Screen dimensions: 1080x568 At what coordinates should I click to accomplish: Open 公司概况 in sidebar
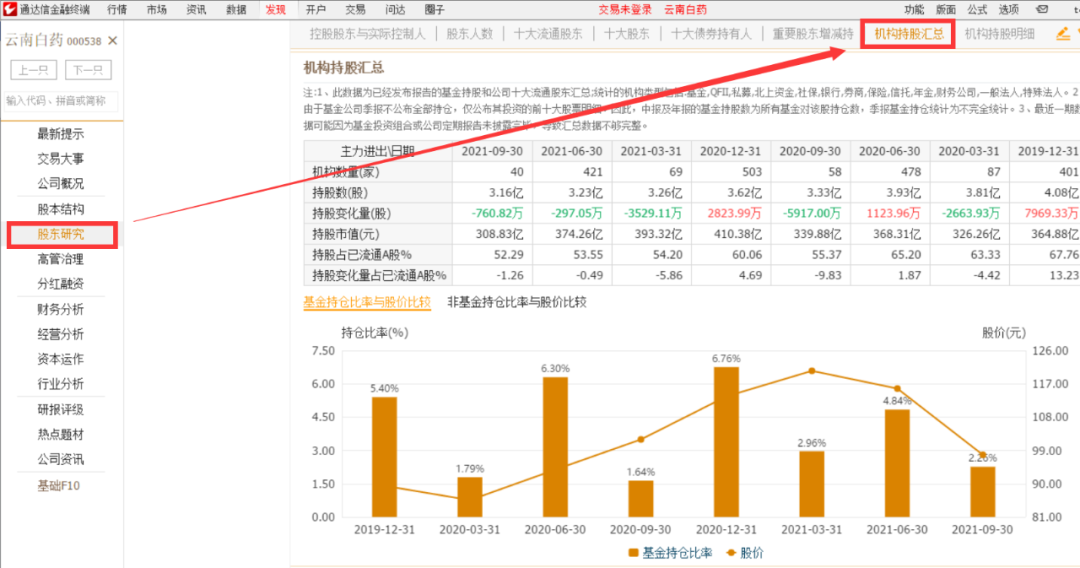(x=61, y=184)
